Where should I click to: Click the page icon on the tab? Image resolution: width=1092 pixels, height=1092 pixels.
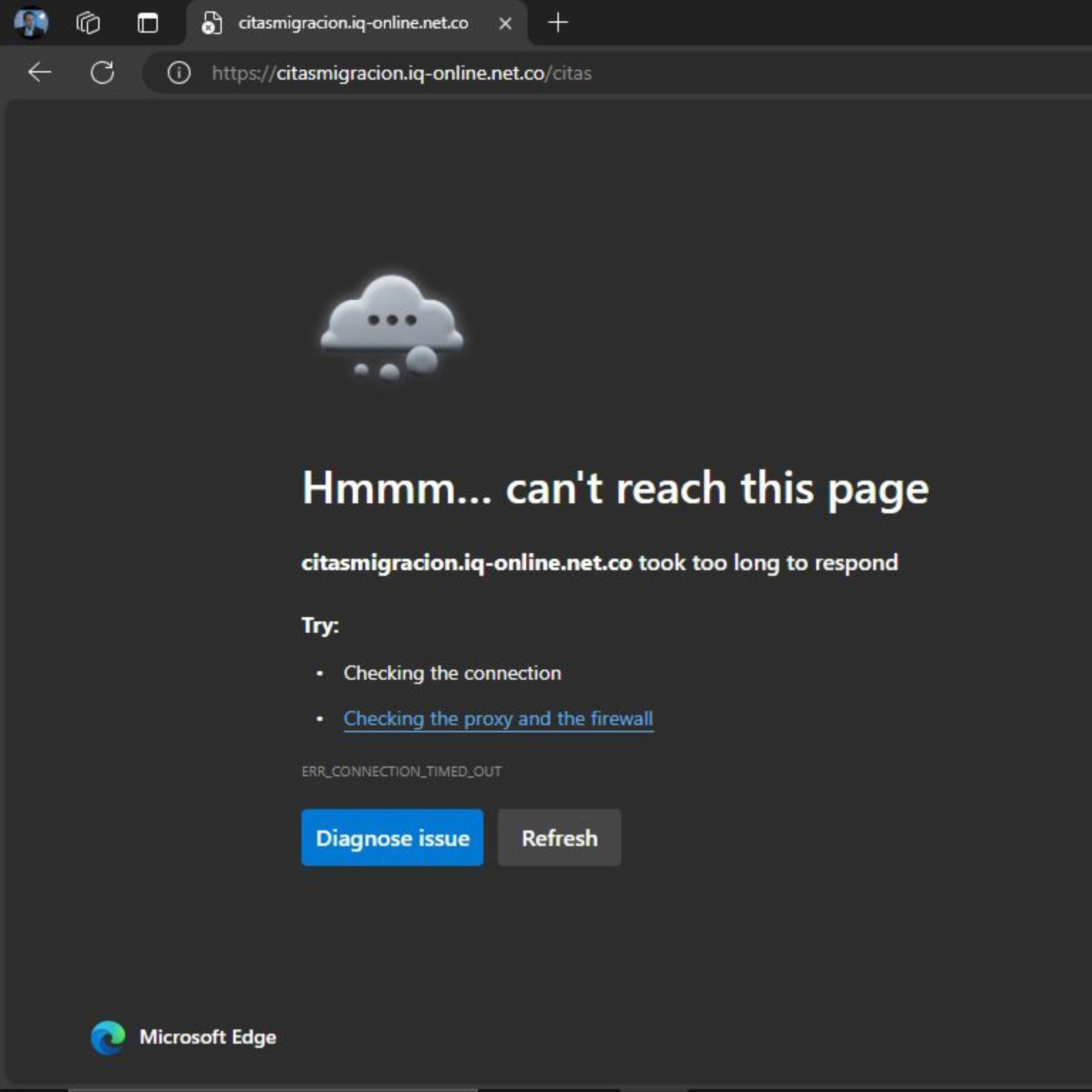[x=211, y=23]
